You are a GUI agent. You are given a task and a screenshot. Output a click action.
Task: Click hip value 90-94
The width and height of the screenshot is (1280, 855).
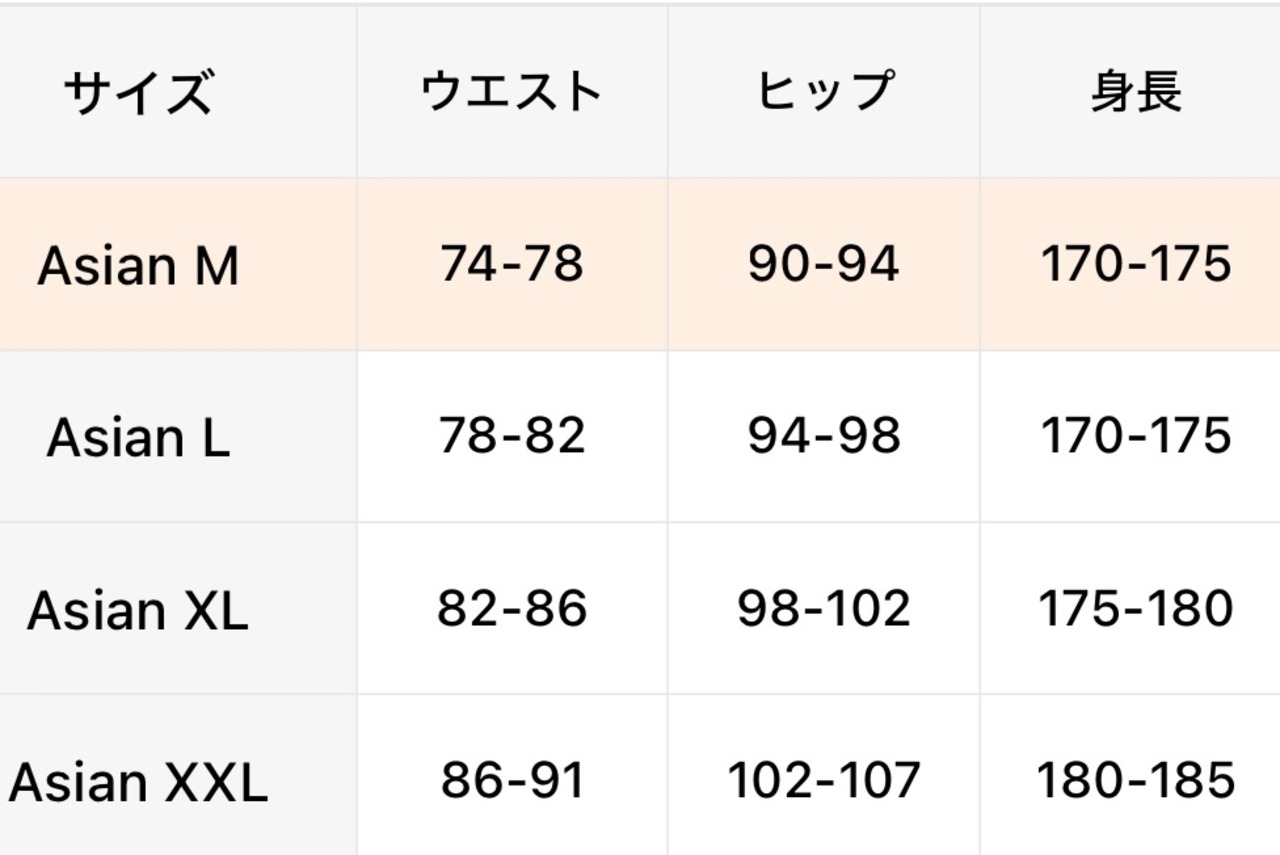[824, 264]
